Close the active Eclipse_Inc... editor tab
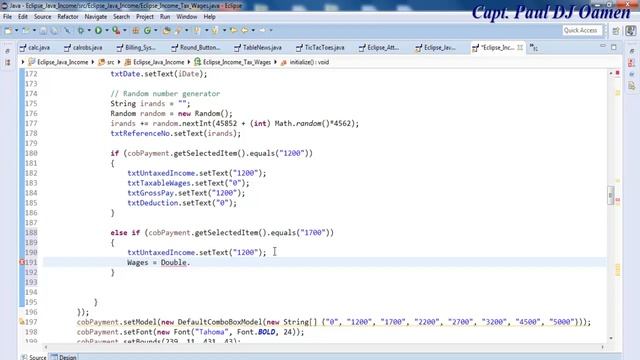The image size is (640, 360). pos(520,48)
